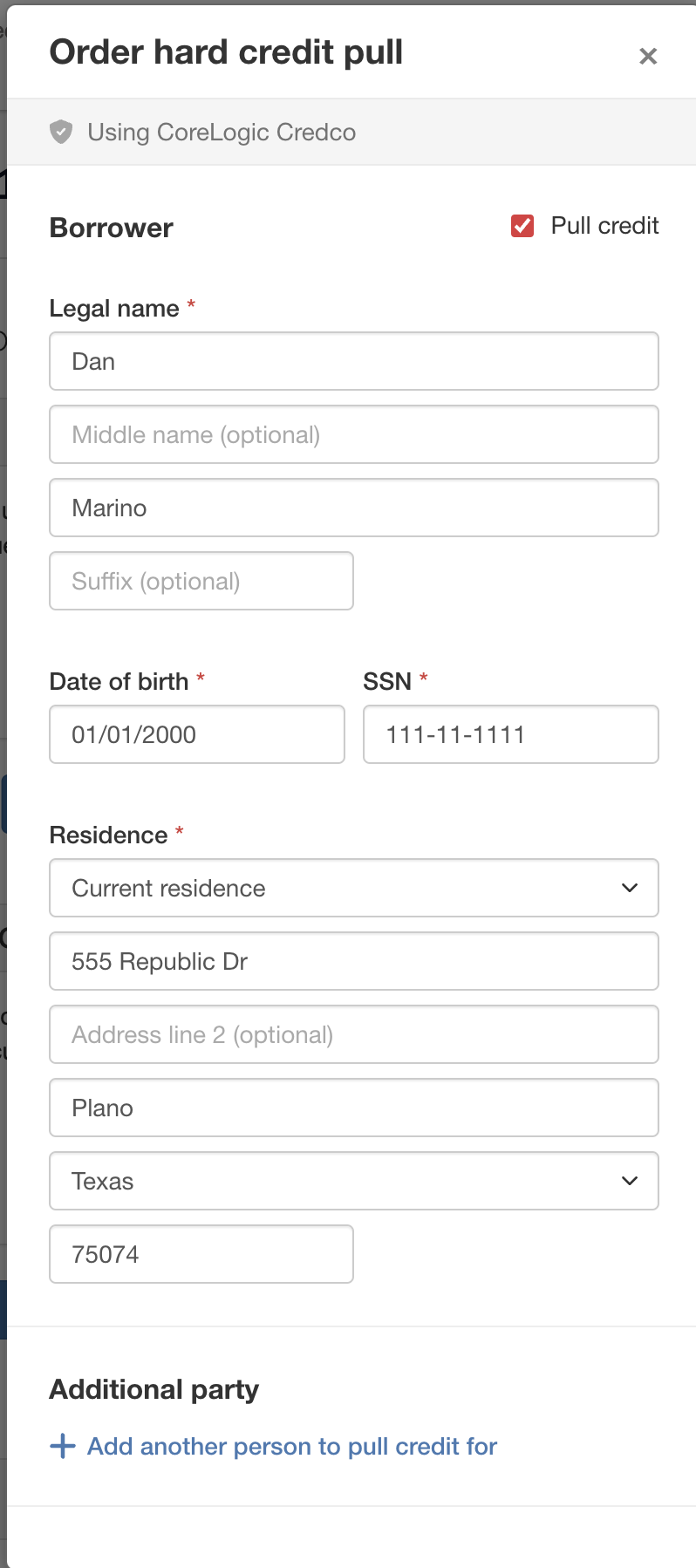The height and width of the screenshot is (1568, 696).
Task: Close the Order hard credit pull dialog
Action: pos(648,57)
